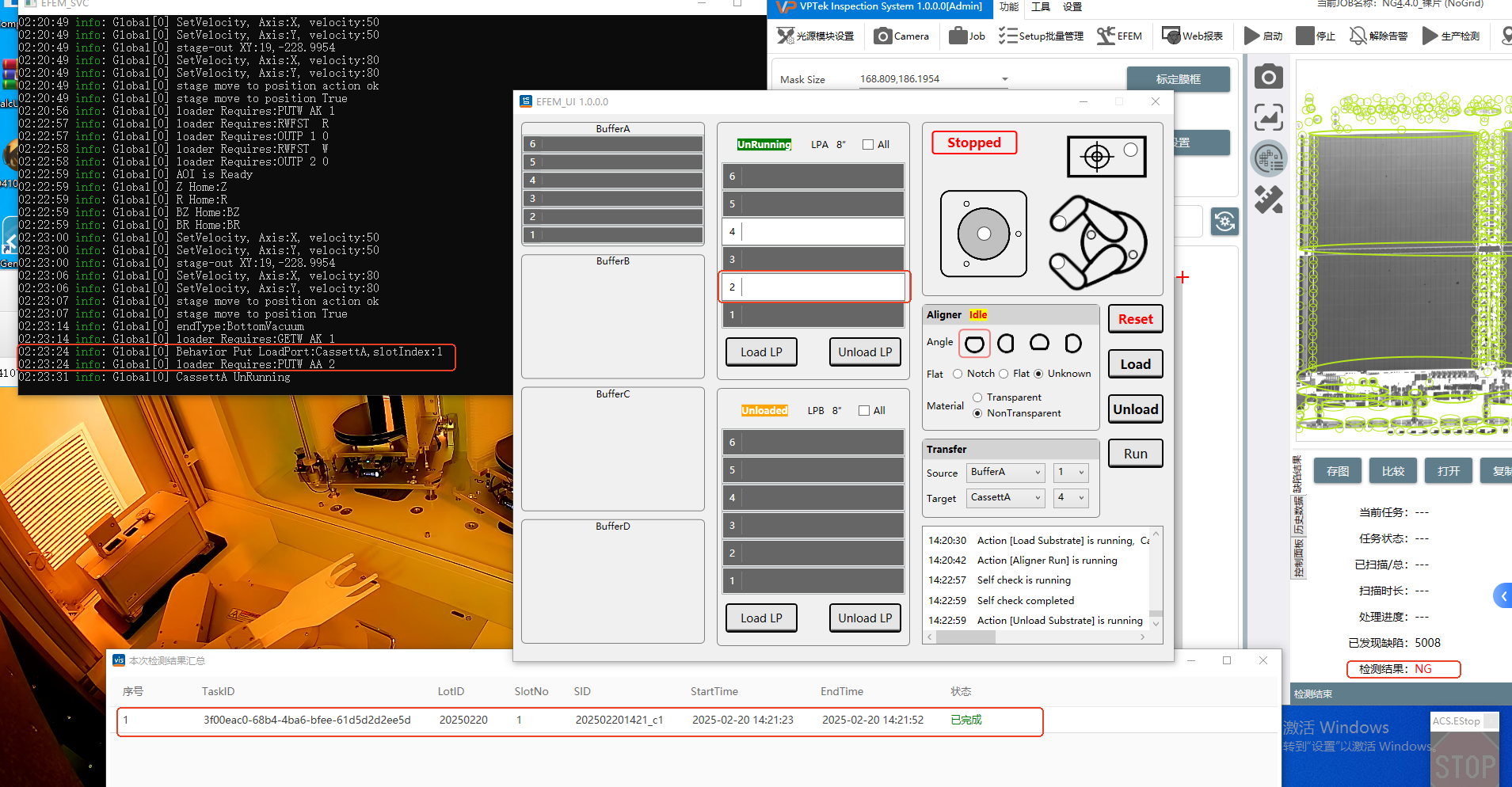Click the robot arm diagram in EFEM_UI
1512x787 pixels.
point(1098,242)
